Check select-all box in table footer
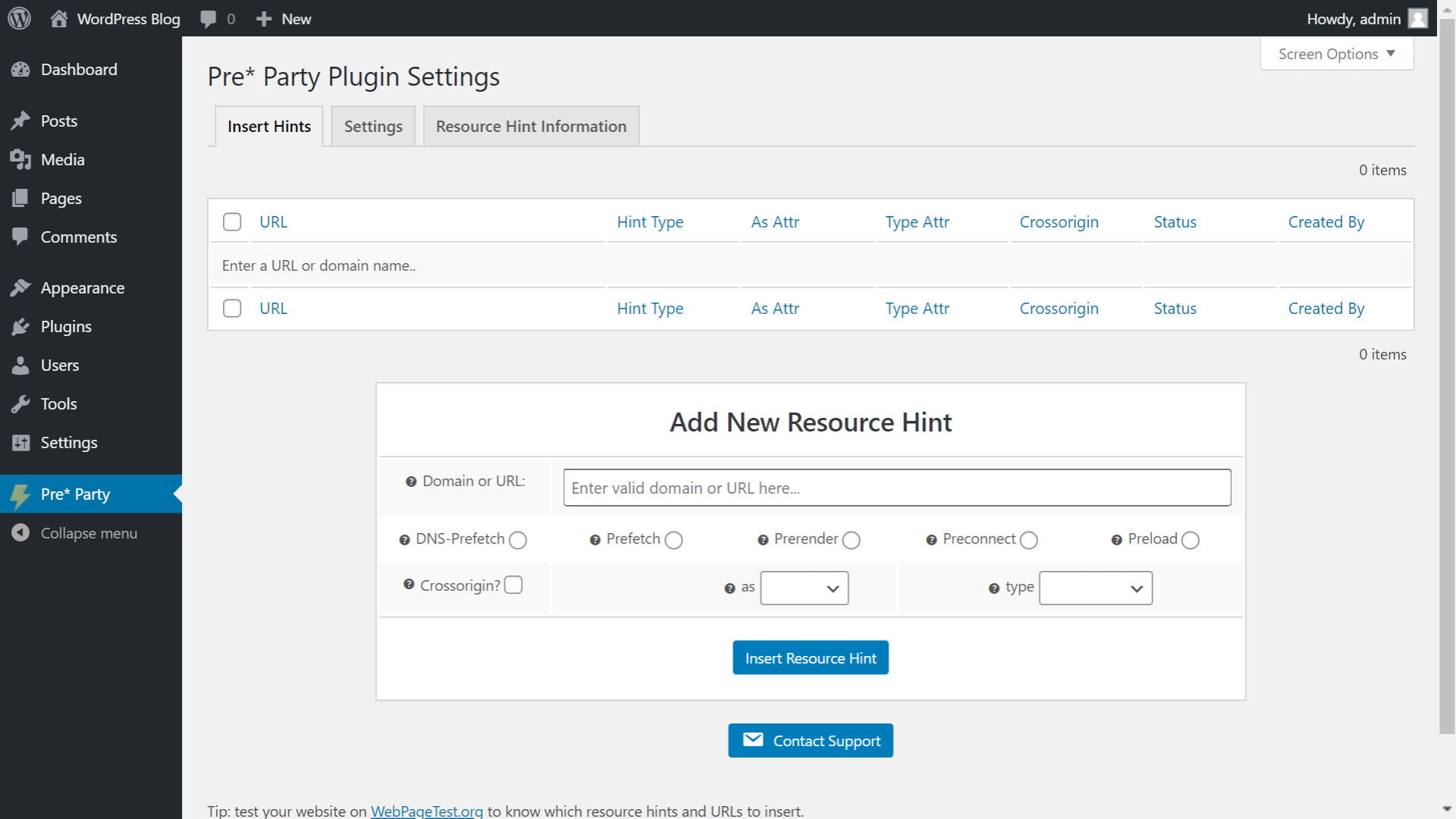Image resolution: width=1456 pixels, height=819 pixels. coord(232,308)
